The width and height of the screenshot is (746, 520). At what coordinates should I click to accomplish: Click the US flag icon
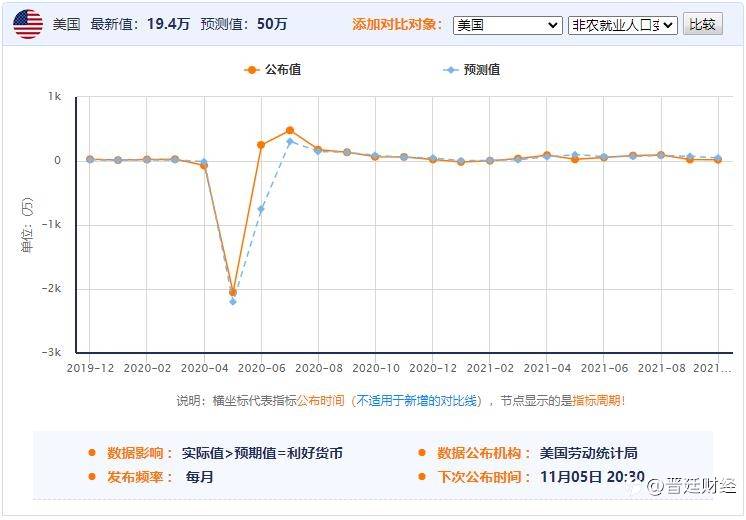click(x=28, y=24)
